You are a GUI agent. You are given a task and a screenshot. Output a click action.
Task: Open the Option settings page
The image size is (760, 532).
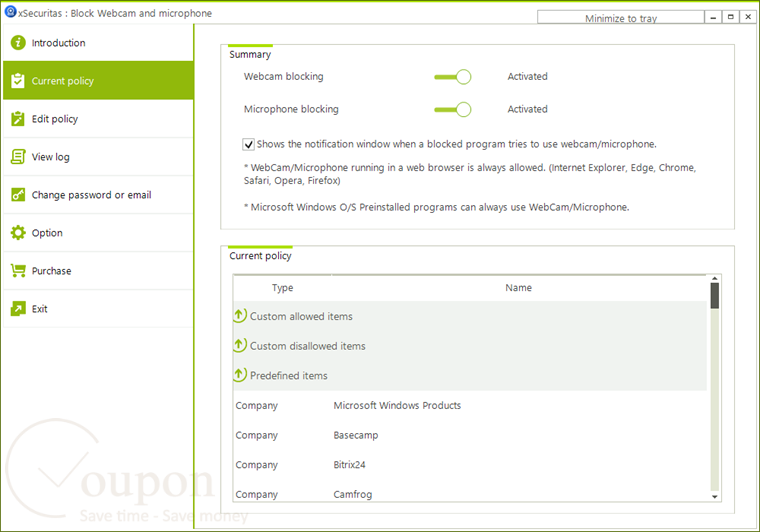tap(98, 233)
